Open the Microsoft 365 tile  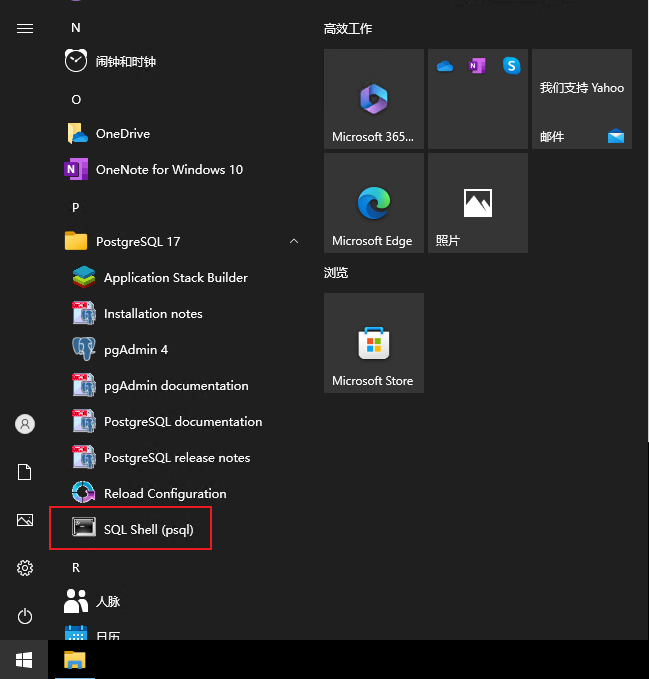point(374,99)
